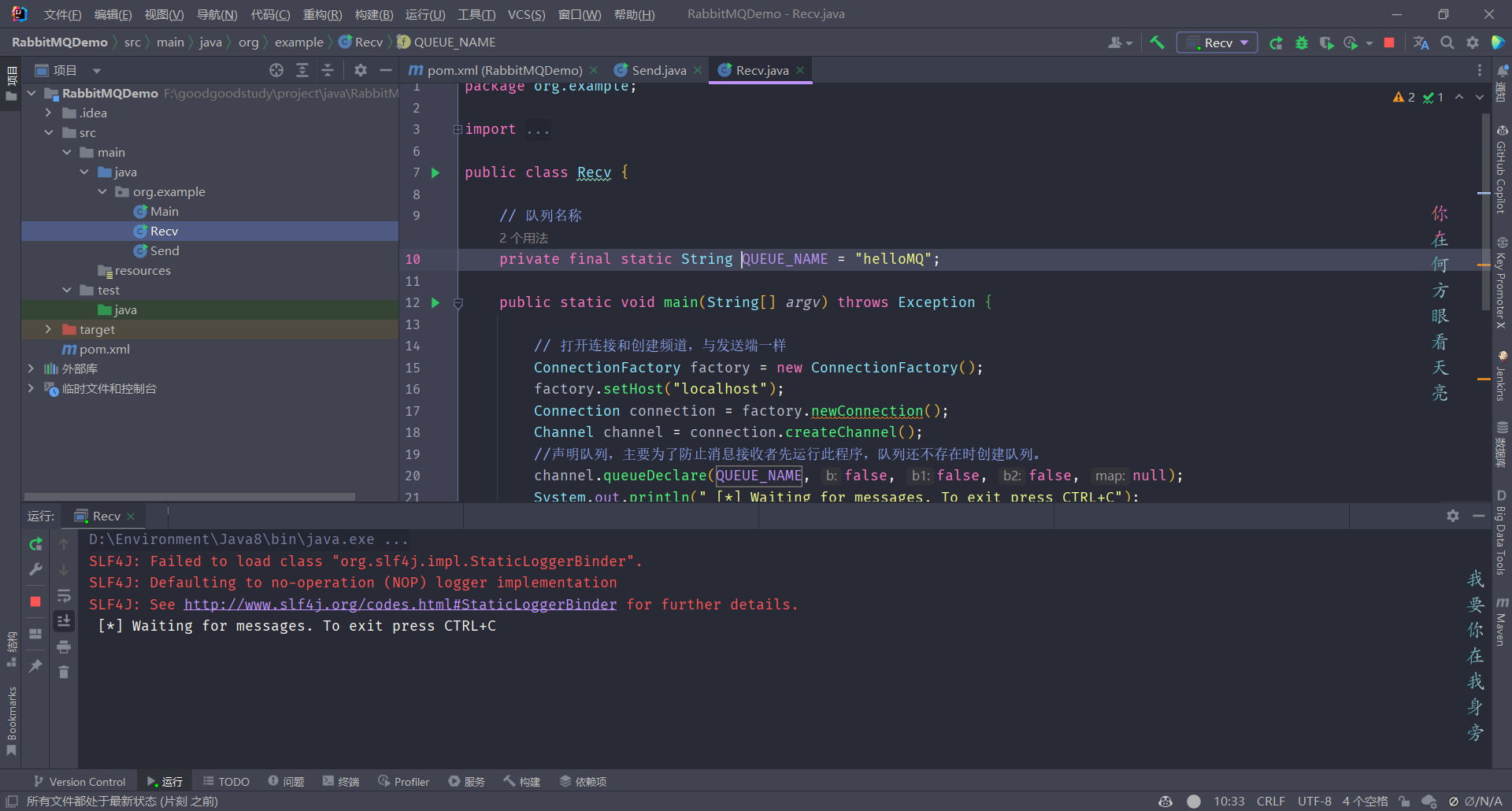
Task: Select Send class in project tree
Action: (165, 250)
